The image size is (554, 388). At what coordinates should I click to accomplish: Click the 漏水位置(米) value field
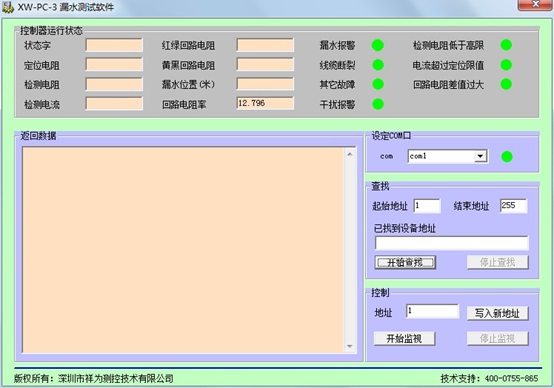pos(265,84)
